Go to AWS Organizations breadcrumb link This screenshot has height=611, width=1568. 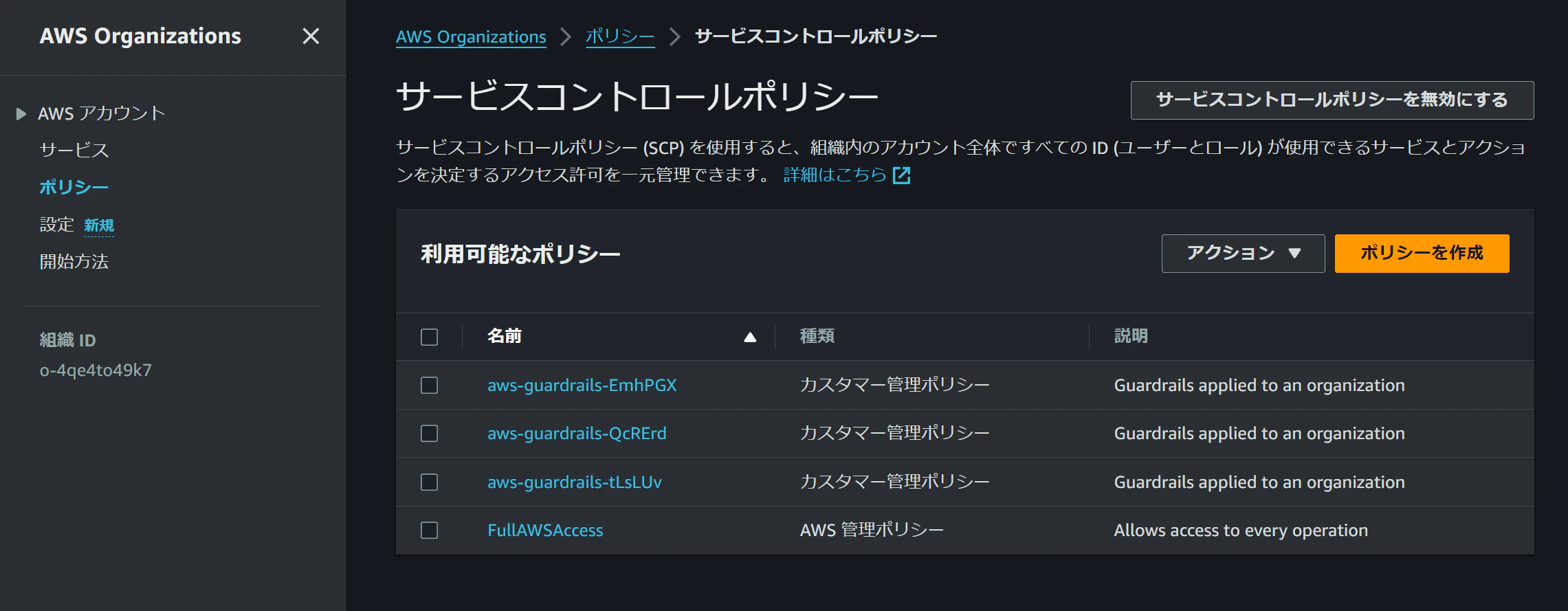click(471, 36)
